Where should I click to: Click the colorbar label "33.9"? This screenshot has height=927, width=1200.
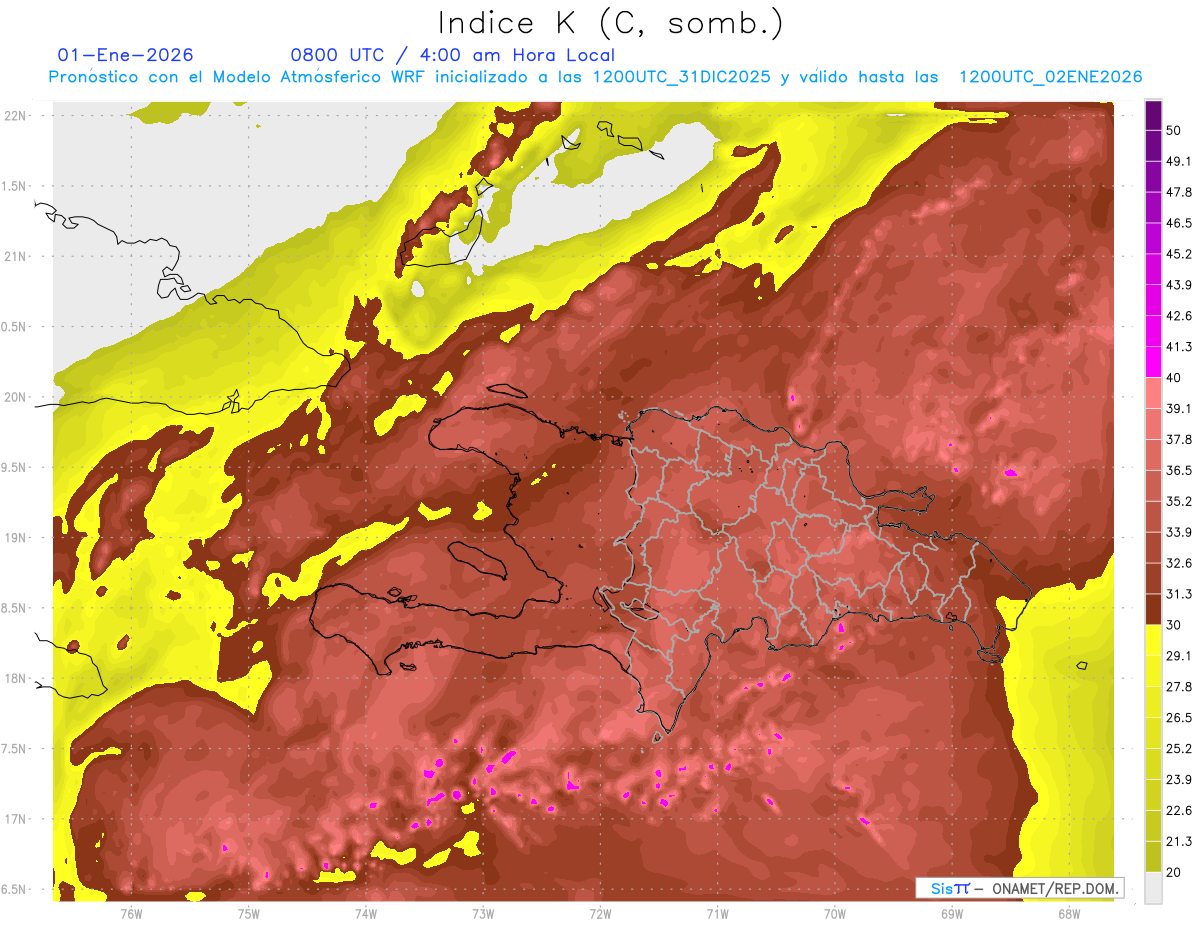pos(1179,532)
